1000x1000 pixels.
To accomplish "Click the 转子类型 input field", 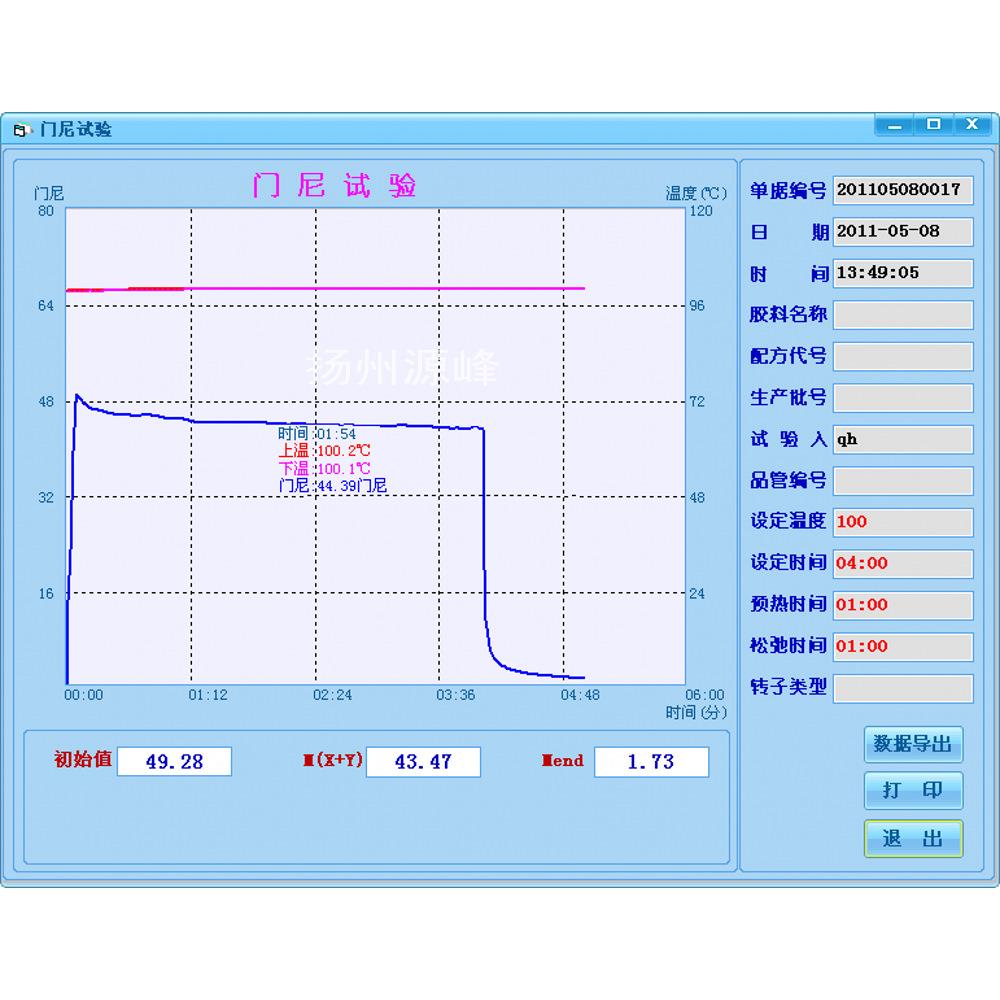I will 902,688.
